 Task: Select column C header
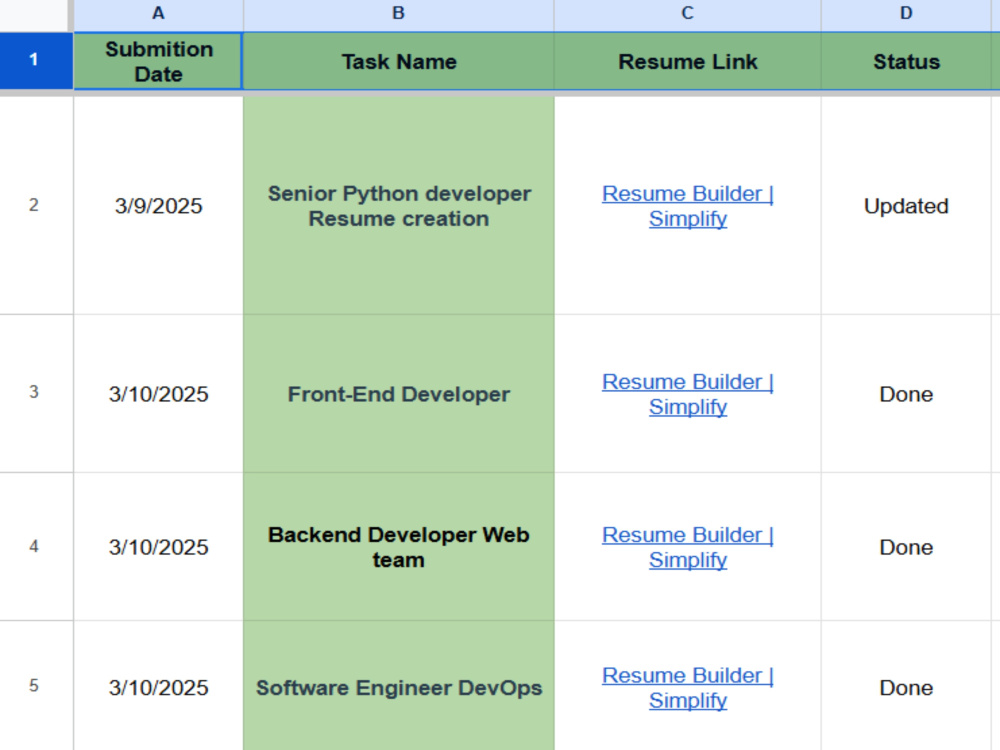coord(688,14)
